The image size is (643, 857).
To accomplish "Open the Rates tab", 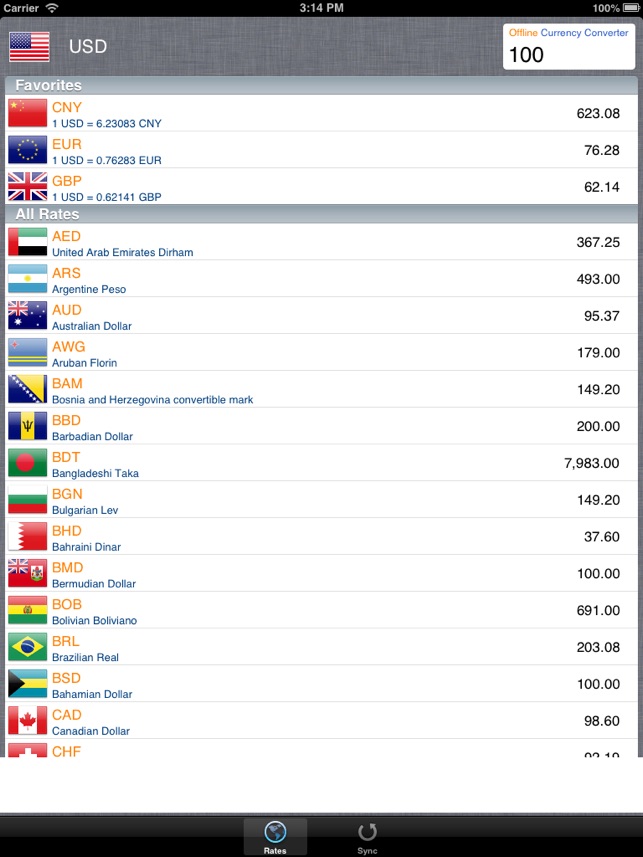I will point(275,837).
